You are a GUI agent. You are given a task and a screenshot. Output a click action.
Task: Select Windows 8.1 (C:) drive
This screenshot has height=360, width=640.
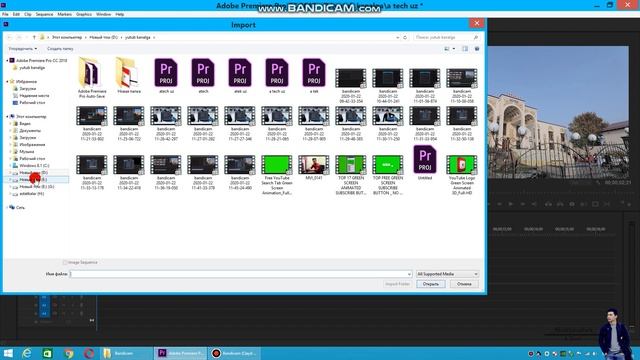[x=34, y=165]
